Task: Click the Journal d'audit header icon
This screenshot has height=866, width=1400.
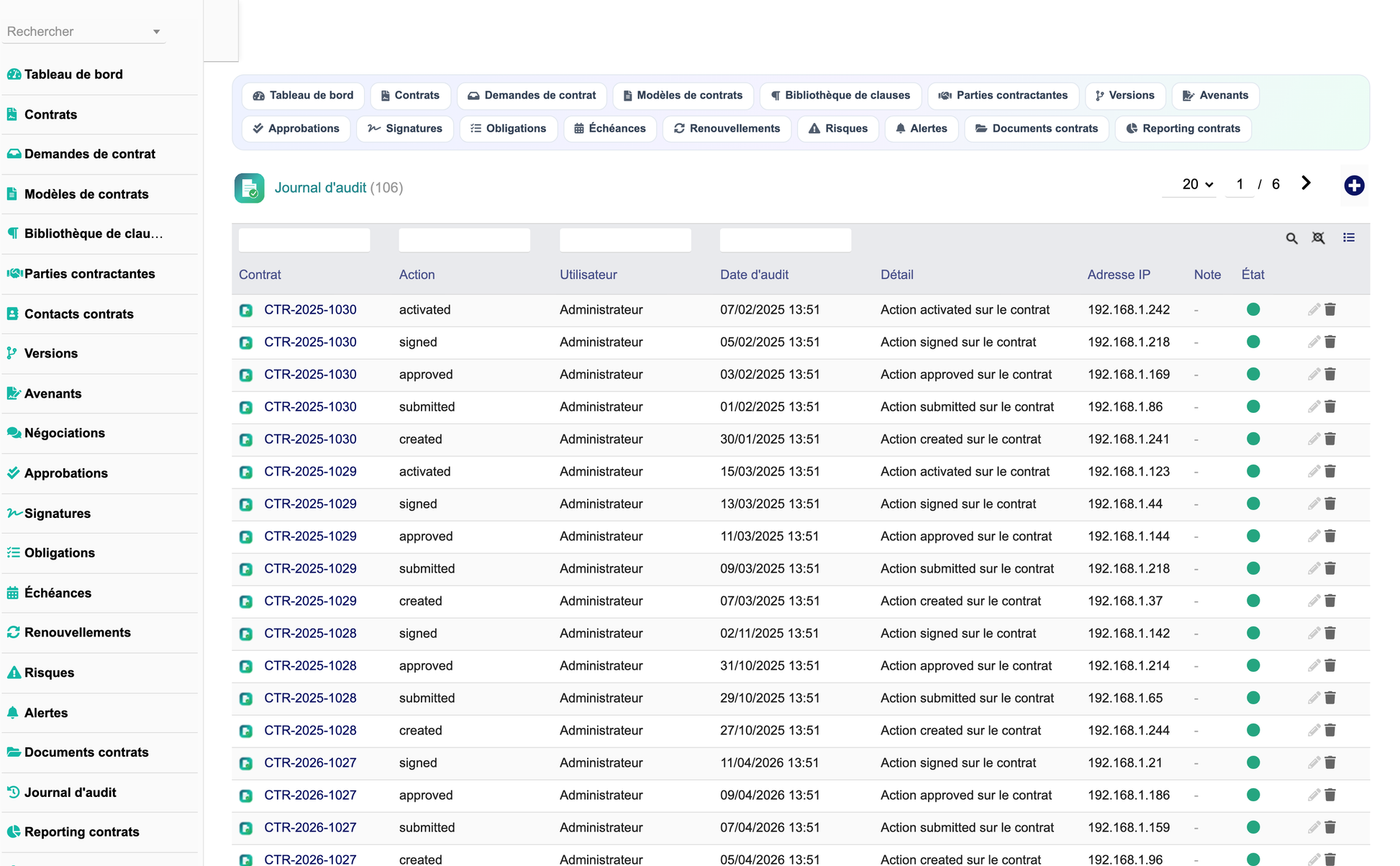Action: [x=249, y=188]
